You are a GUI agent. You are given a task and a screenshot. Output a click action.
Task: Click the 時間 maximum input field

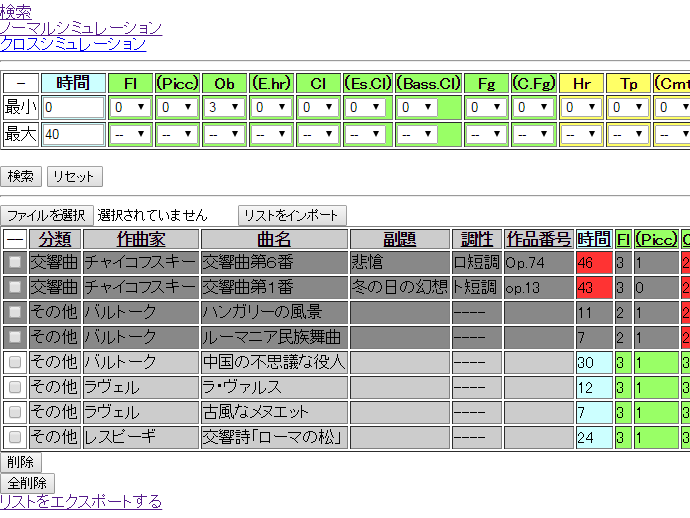tap(73, 133)
